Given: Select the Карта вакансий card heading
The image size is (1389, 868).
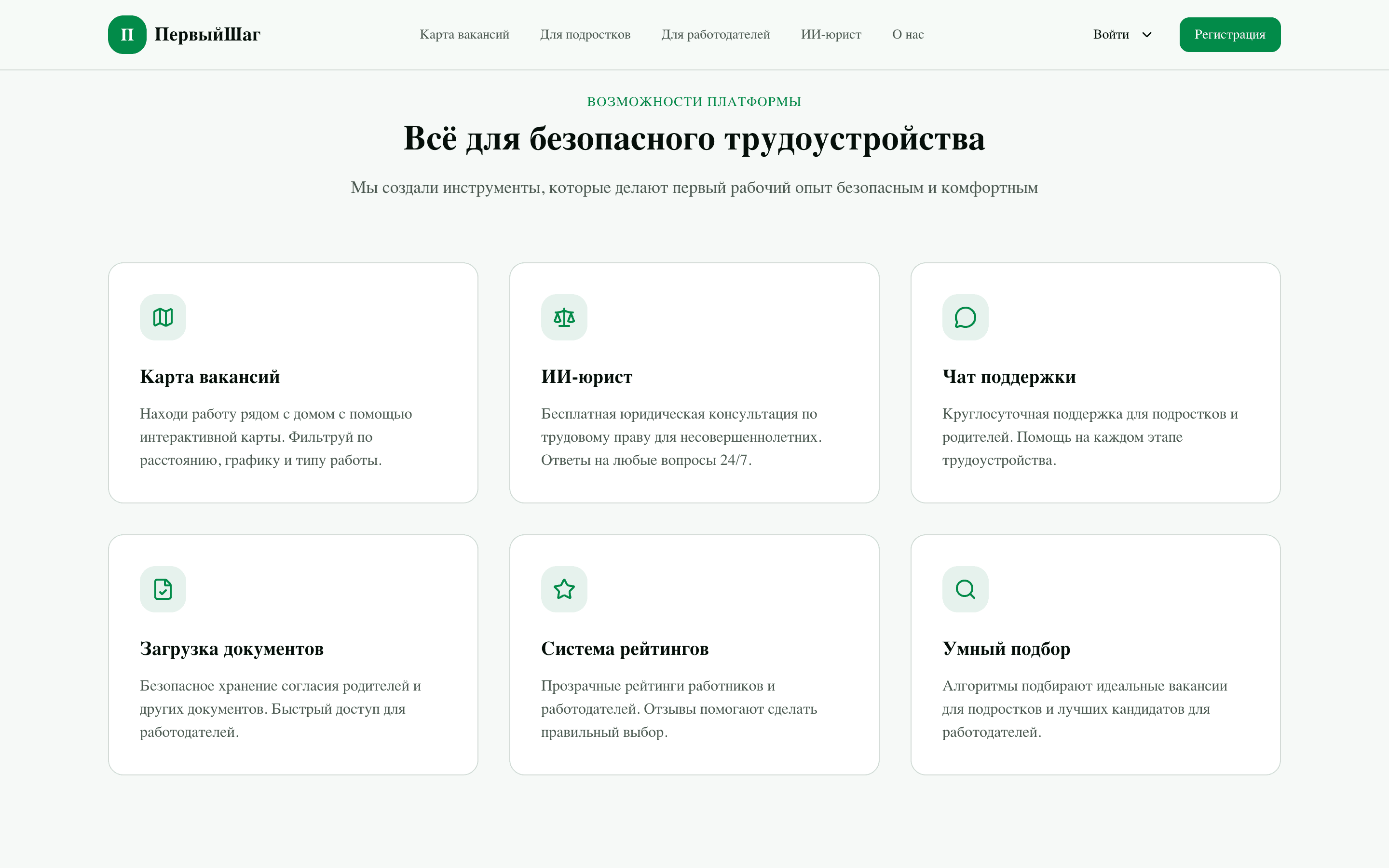Looking at the screenshot, I should click(x=210, y=377).
